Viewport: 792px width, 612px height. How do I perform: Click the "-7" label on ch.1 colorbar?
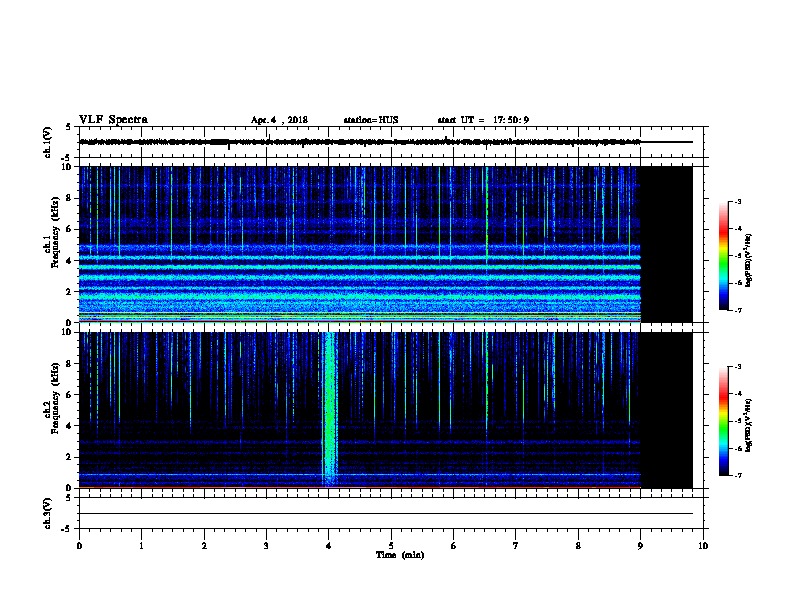(x=737, y=310)
